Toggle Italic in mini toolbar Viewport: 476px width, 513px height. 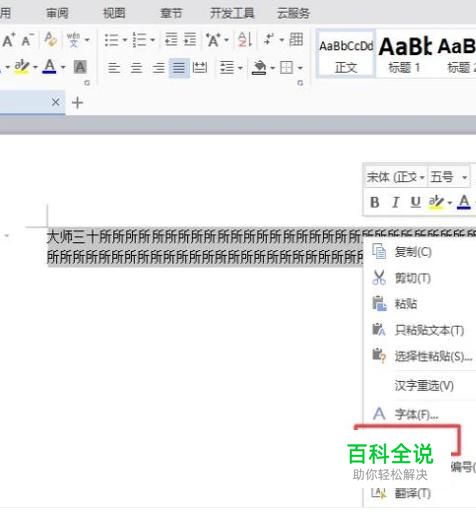396,202
